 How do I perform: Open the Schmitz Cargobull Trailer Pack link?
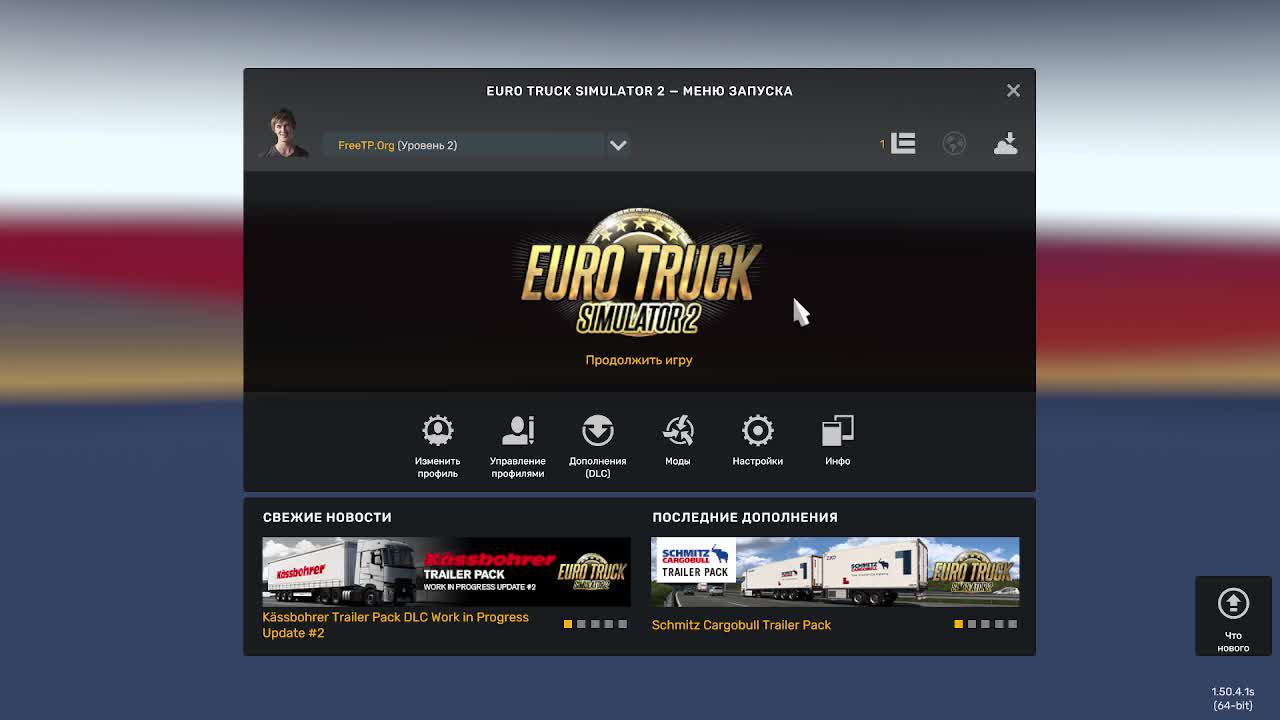(741, 625)
